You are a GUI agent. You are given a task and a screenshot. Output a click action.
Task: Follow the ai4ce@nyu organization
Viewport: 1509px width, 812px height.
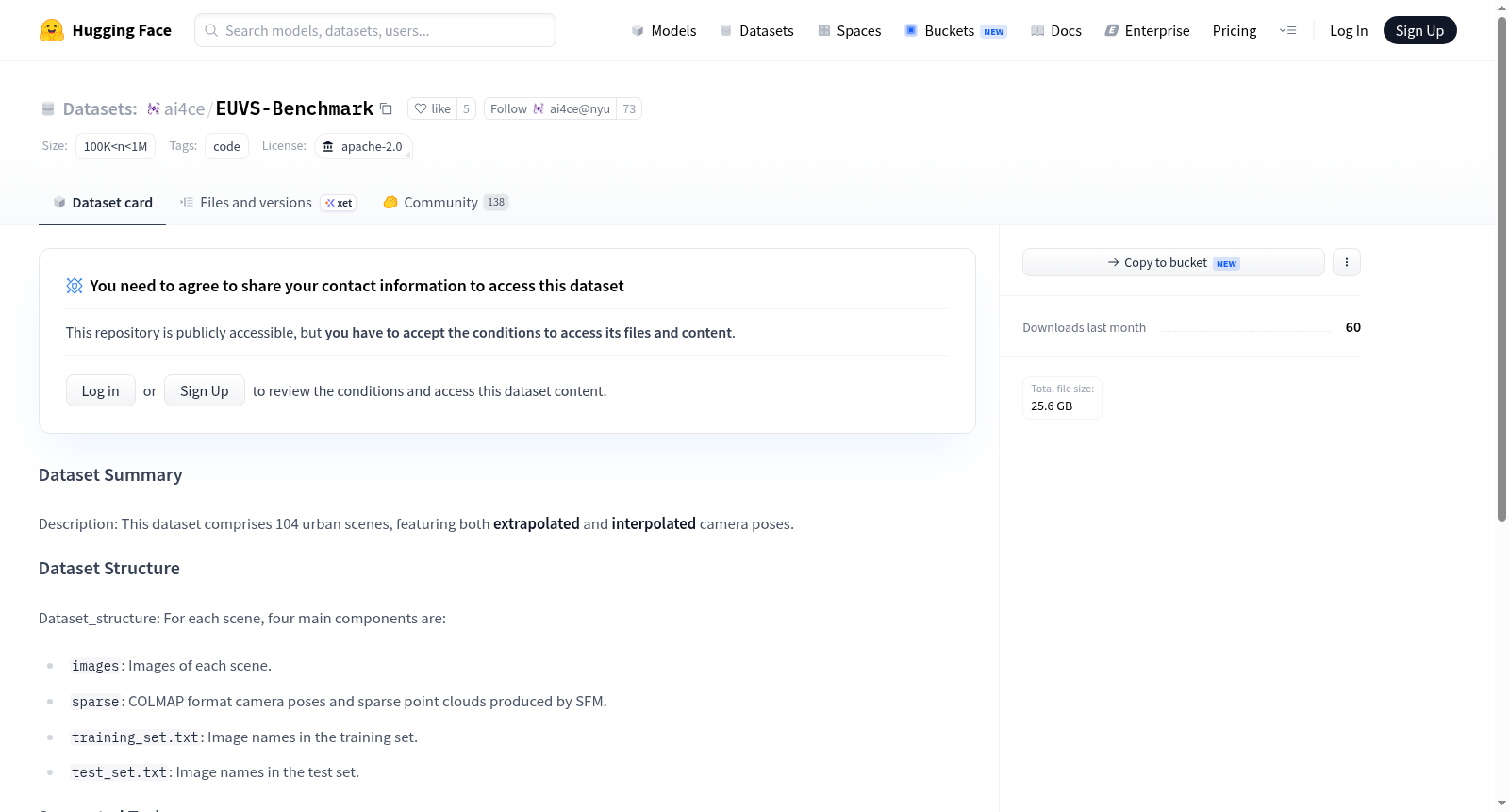coord(550,108)
